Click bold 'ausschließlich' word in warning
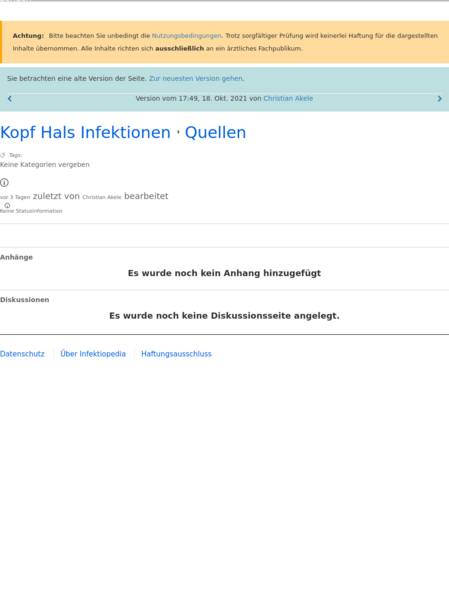 pyautogui.click(x=180, y=49)
